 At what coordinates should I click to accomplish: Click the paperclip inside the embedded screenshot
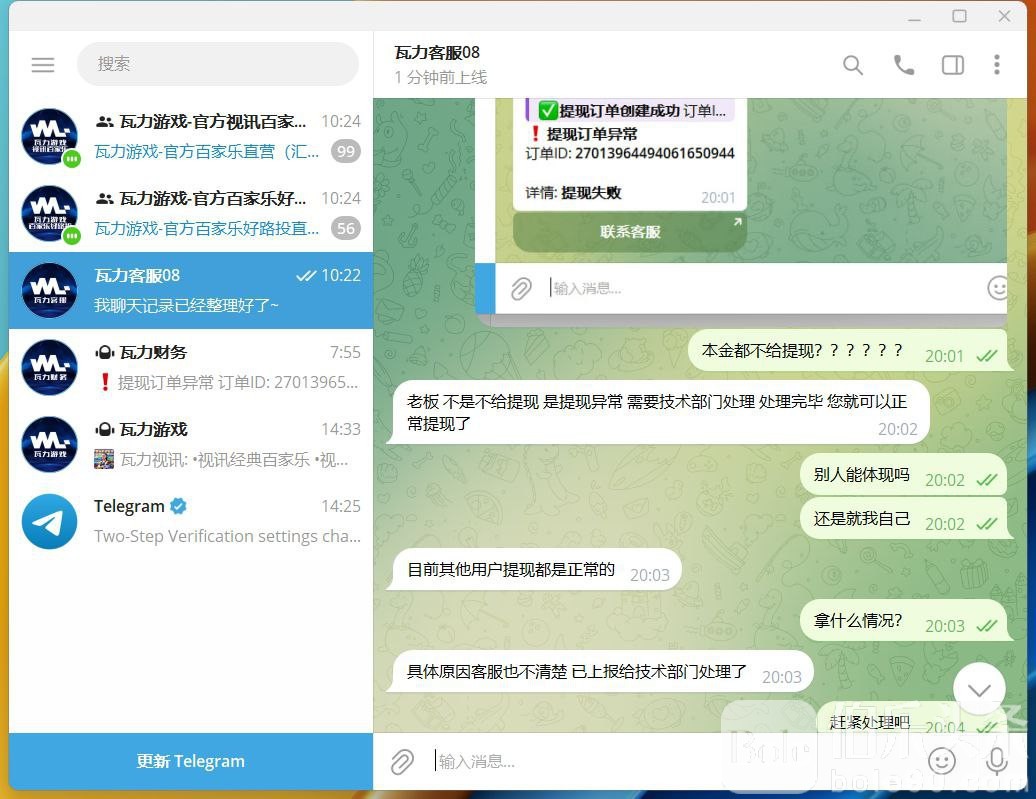(521, 288)
